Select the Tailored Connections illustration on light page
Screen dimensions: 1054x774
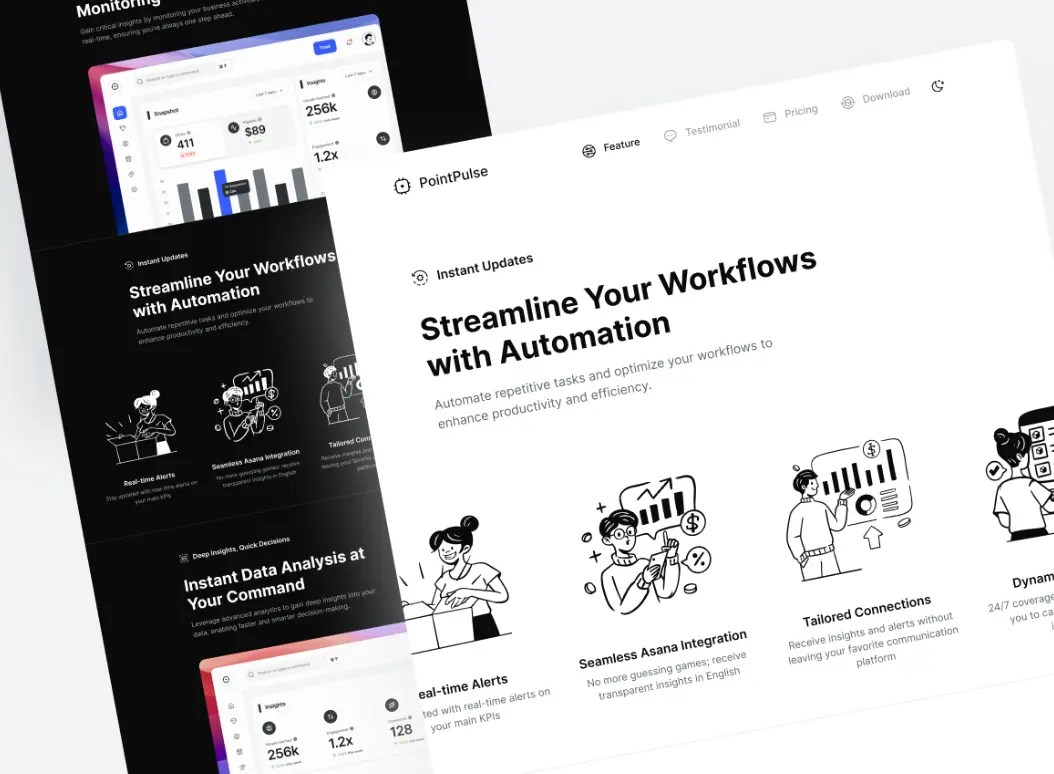pyautogui.click(x=849, y=509)
